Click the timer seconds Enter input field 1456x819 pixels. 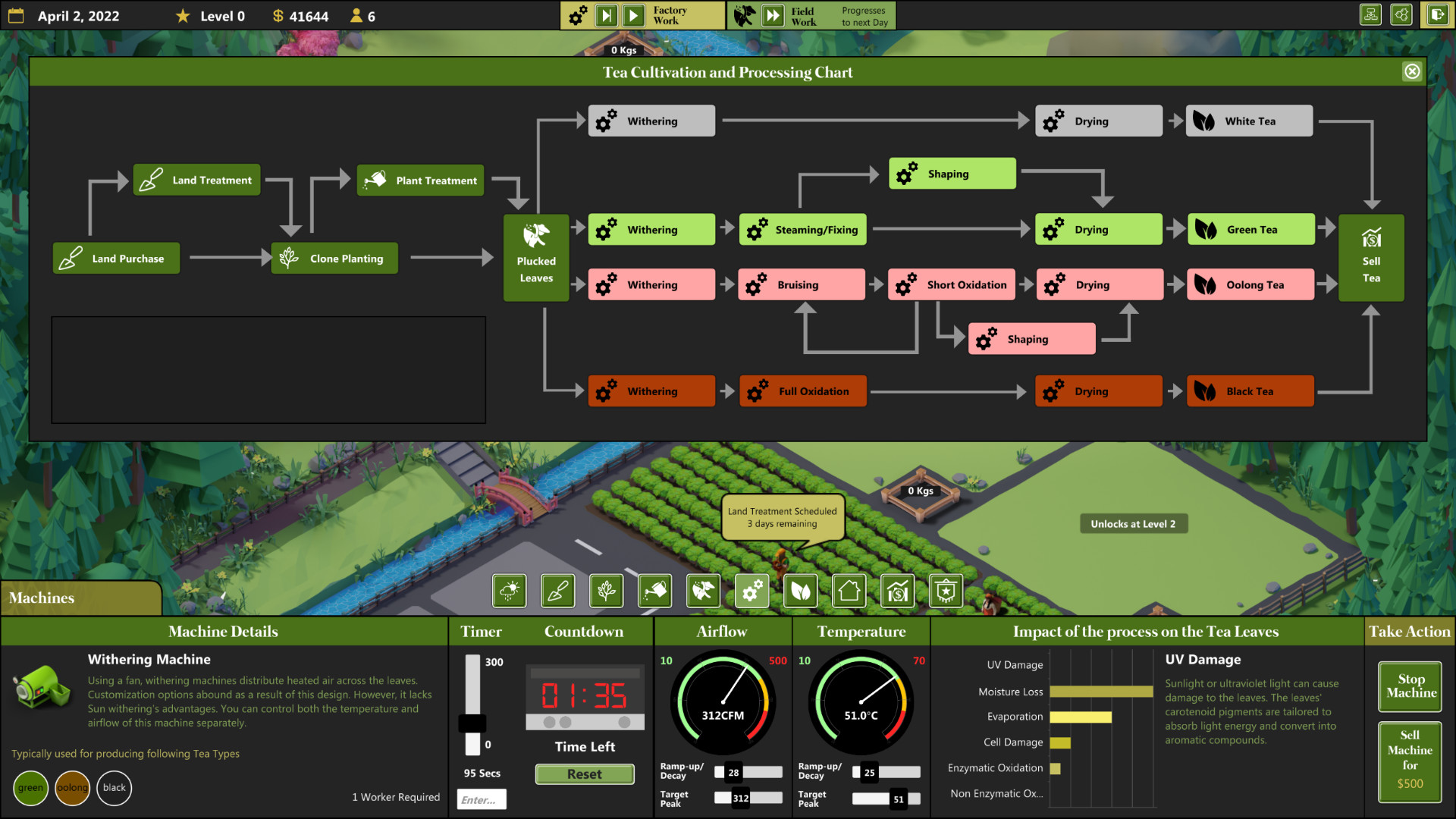point(481,799)
